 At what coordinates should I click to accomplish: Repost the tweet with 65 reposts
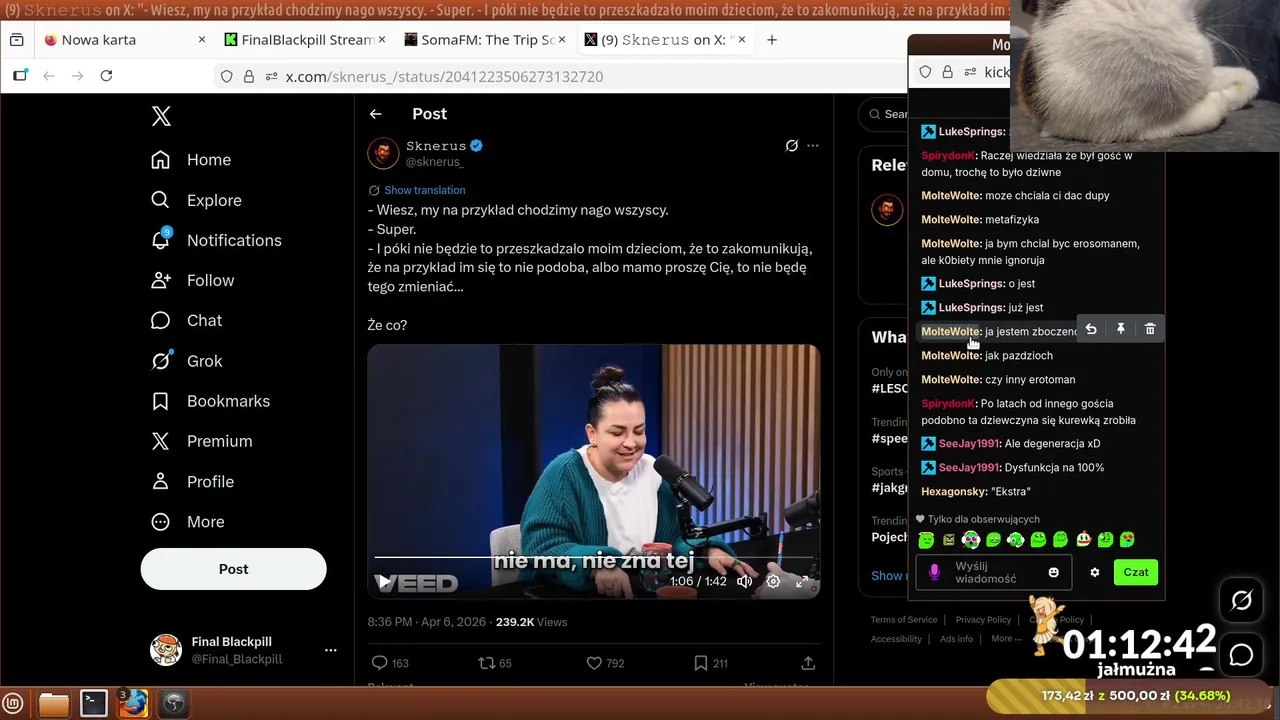[x=486, y=663]
